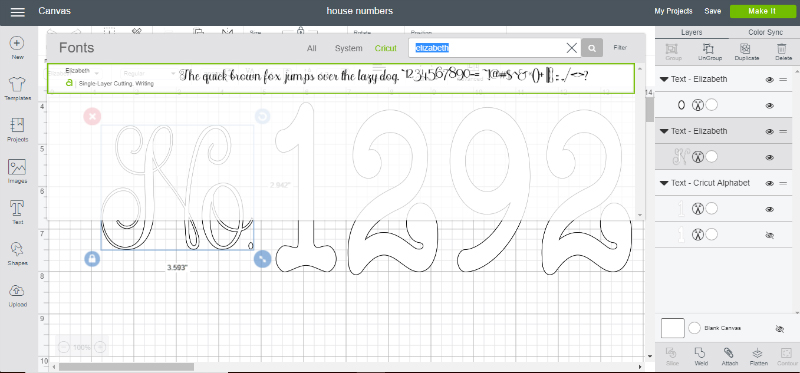Image resolution: width=800 pixels, height=373 pixels.
Task: Open the Templates panel
Action: point(17,89)
